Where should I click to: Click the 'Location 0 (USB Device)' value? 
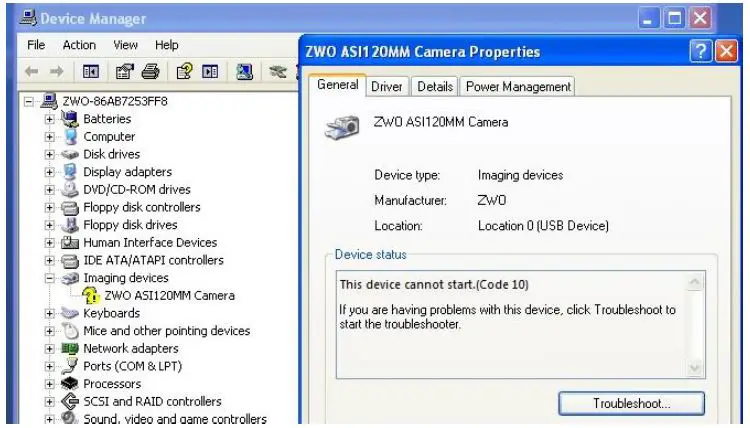point(543,226)
